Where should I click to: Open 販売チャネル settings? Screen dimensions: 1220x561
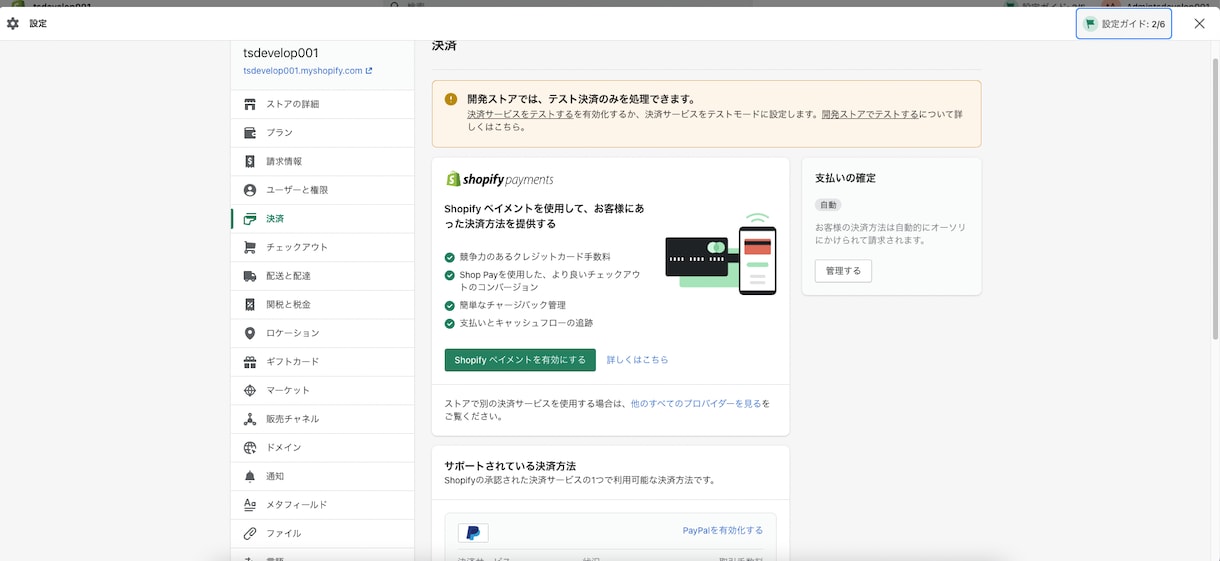pyautogui.click(x=322, y=419)
